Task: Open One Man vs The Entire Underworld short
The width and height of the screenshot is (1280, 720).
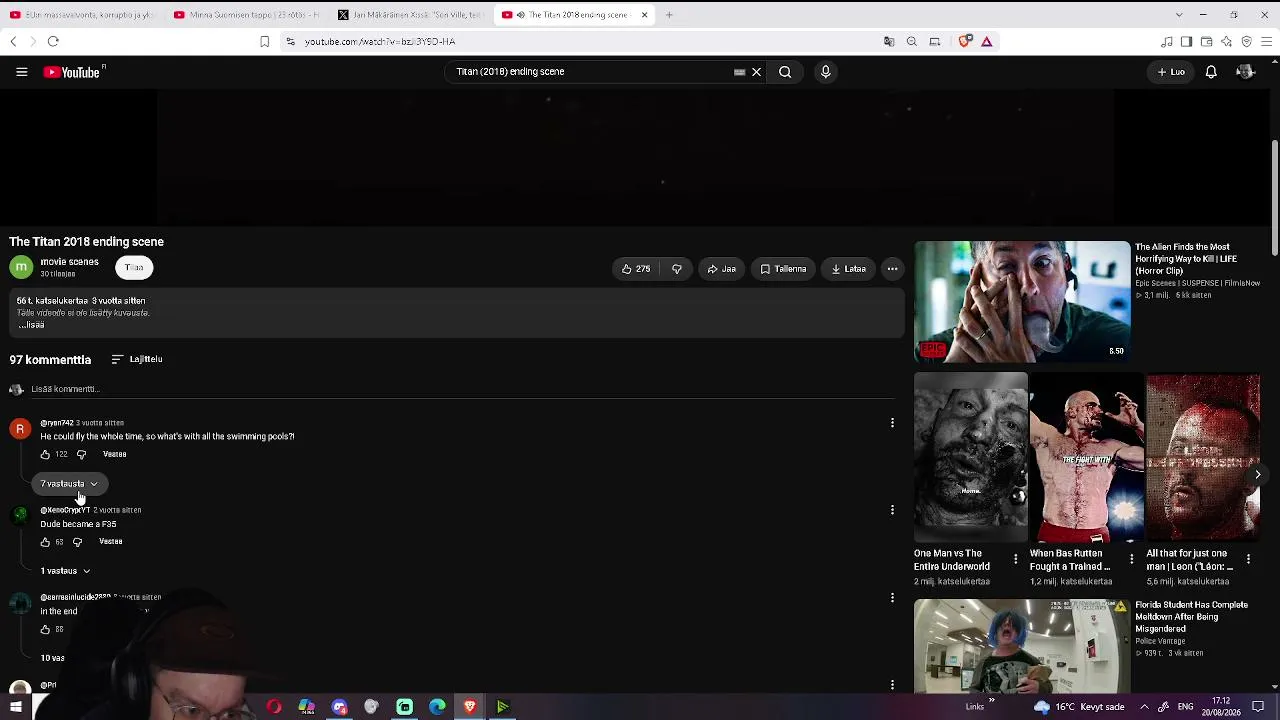Action: click(x=970, y=458)
